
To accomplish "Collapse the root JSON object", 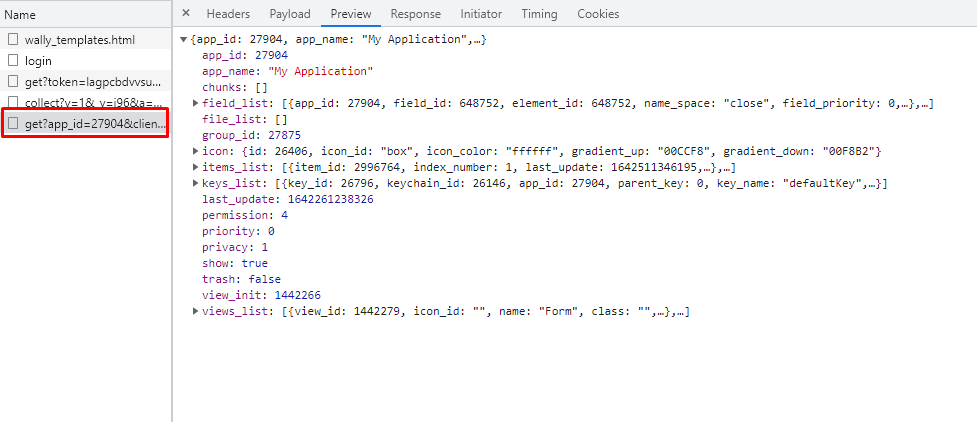I will 182,39.
